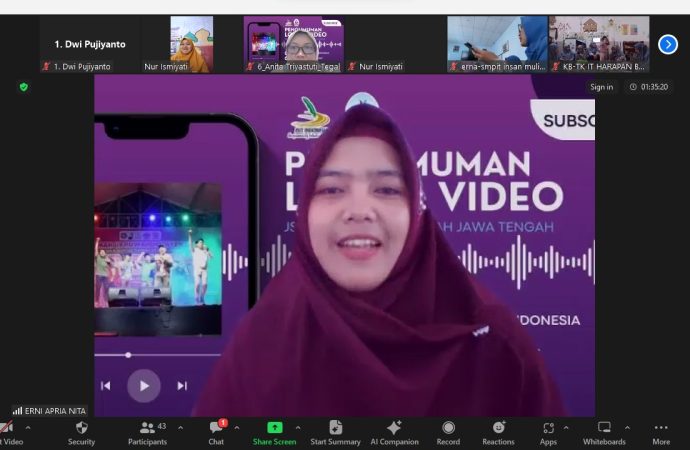Click the muted mic icon on Dwi Pujiyanto
This screenshot has width=690, height=450.
(46, 66)
